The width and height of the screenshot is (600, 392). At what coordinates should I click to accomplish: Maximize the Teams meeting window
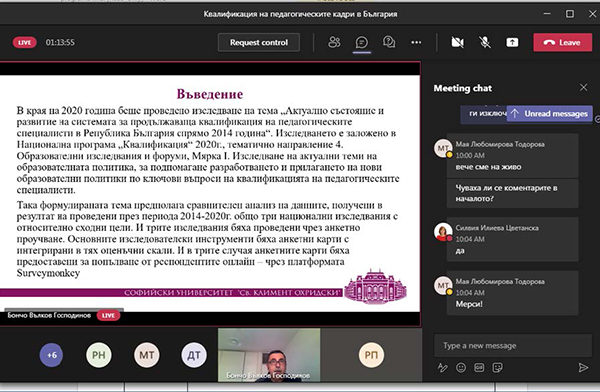[x=570, y=14]
